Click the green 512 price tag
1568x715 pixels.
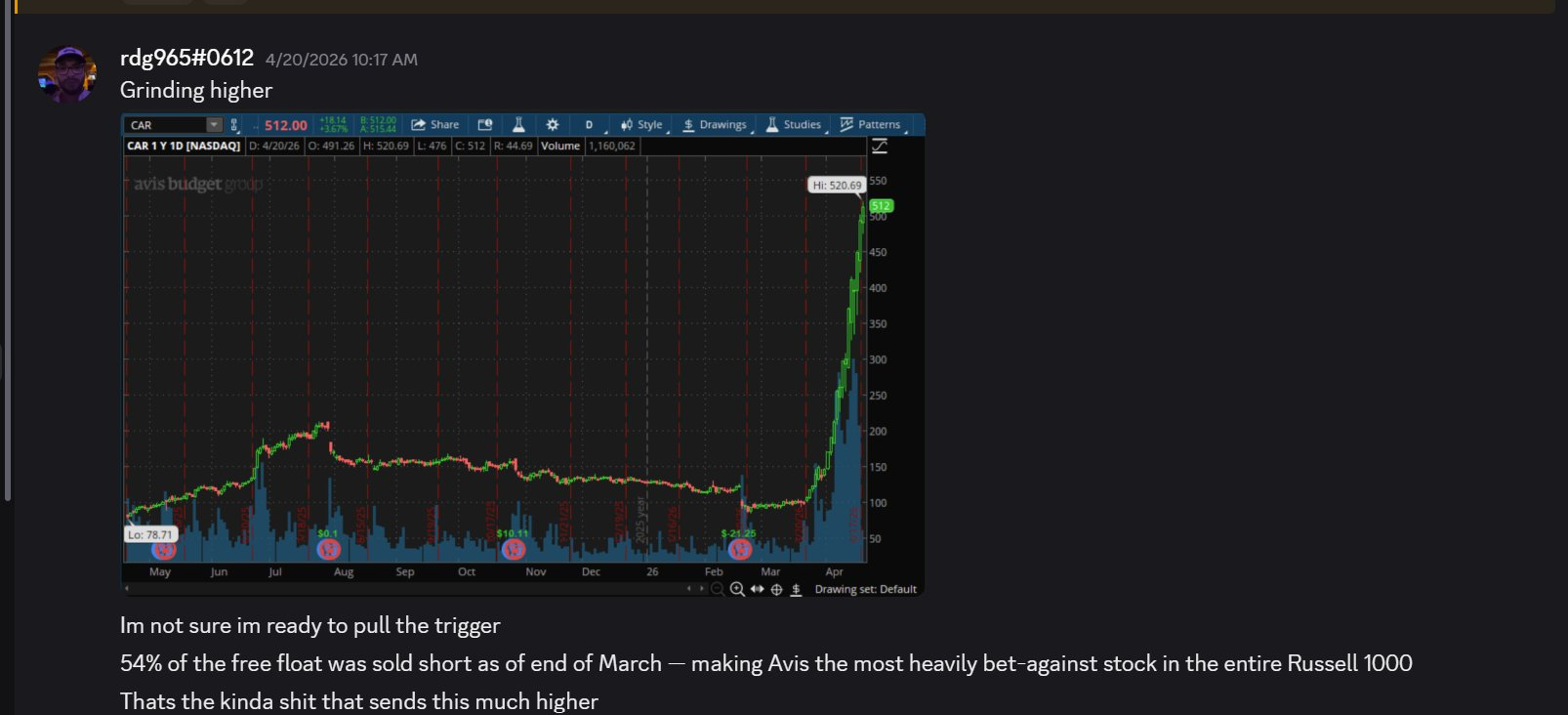coord(881,206)
